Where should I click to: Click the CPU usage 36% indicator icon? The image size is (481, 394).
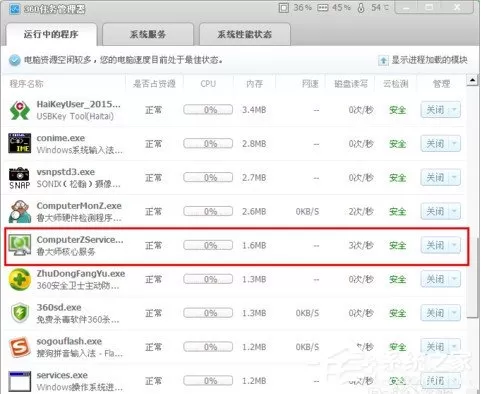(284, 7)
